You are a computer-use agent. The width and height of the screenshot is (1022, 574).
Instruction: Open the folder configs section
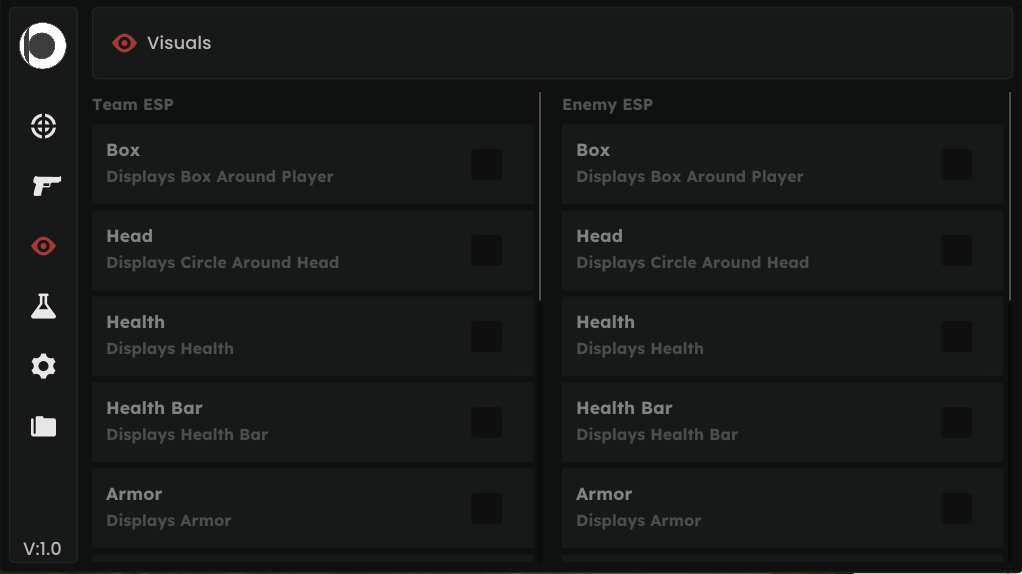coord(43,427)
